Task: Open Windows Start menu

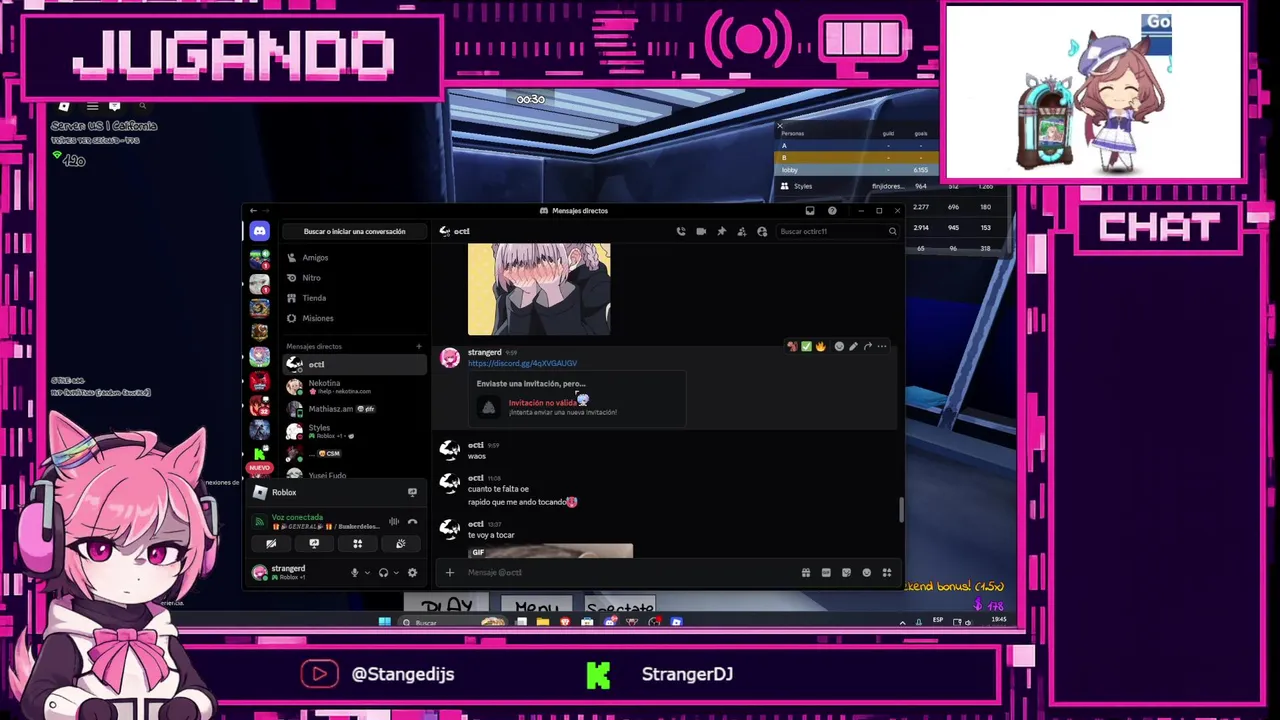Action: tap(385, 622)
